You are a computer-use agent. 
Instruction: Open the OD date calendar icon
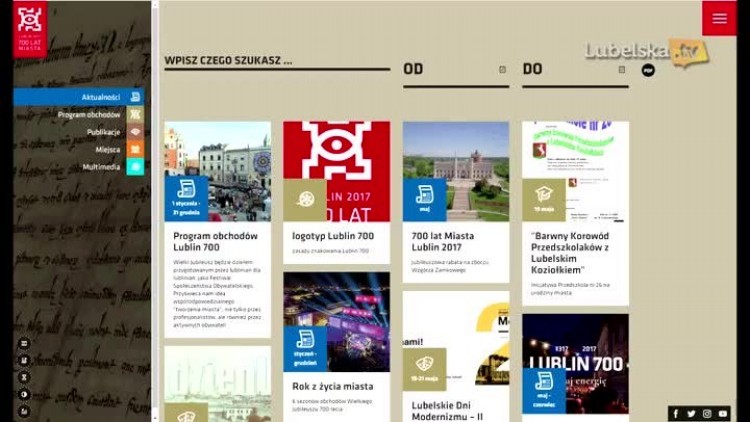coord(502,69)
